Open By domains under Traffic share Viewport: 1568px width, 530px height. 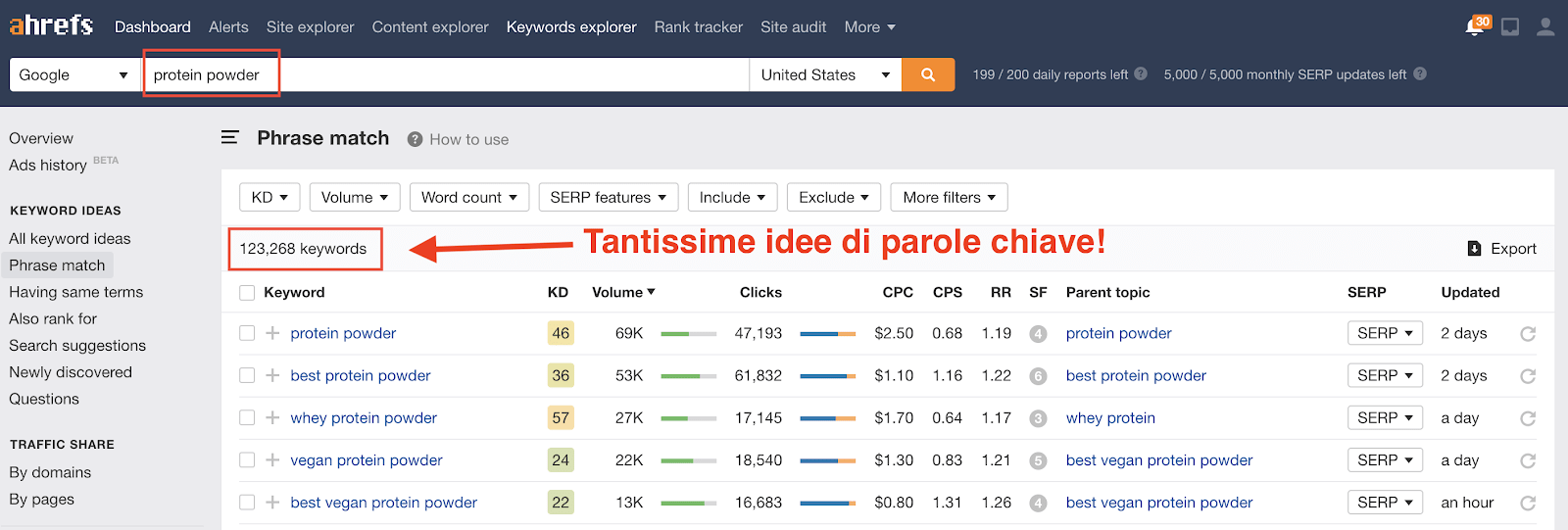[x=50, y=472]
